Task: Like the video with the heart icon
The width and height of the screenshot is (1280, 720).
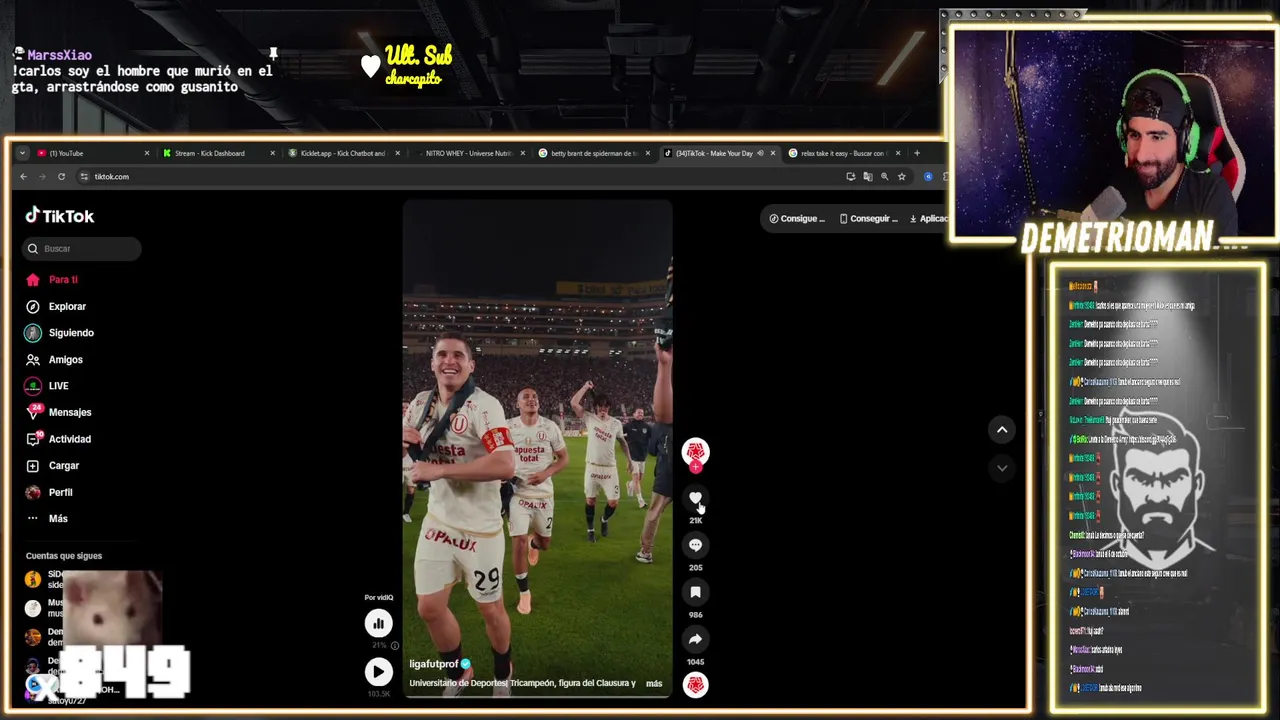Action: pos(695,498)
